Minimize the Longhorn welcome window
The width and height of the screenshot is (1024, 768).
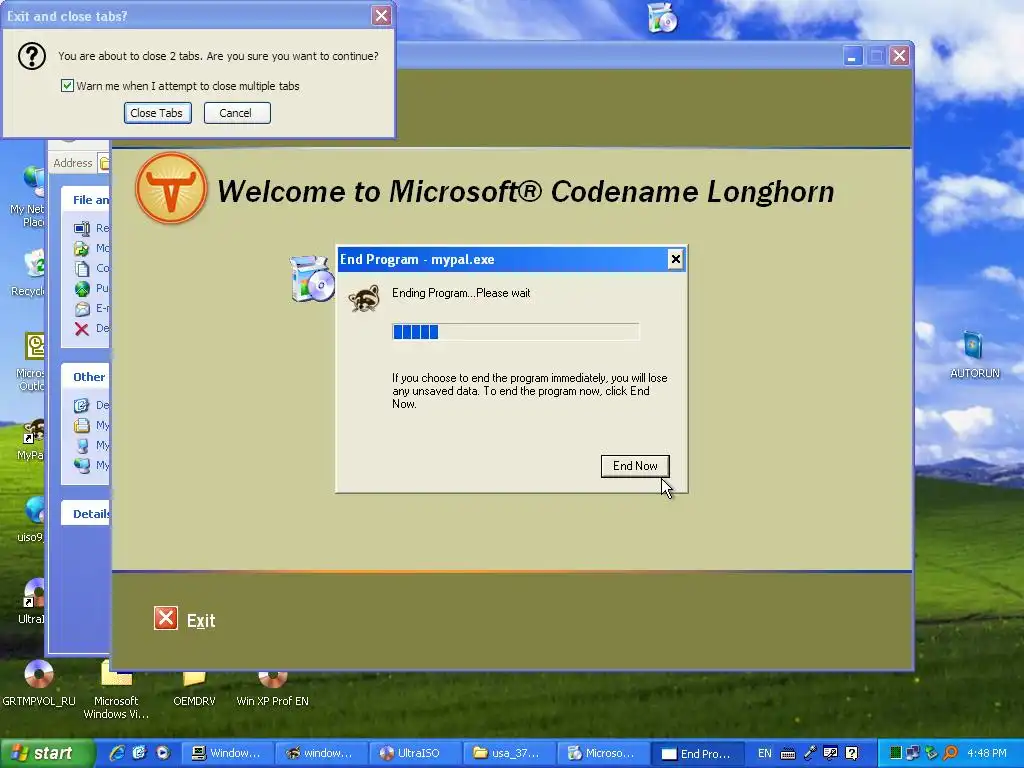click(x=852, y=56)
